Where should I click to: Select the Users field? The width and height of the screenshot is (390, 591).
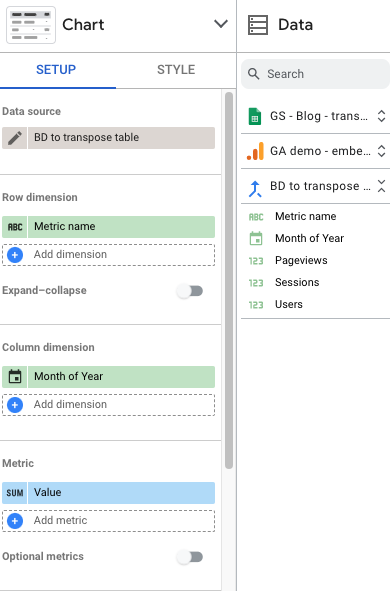289,304
